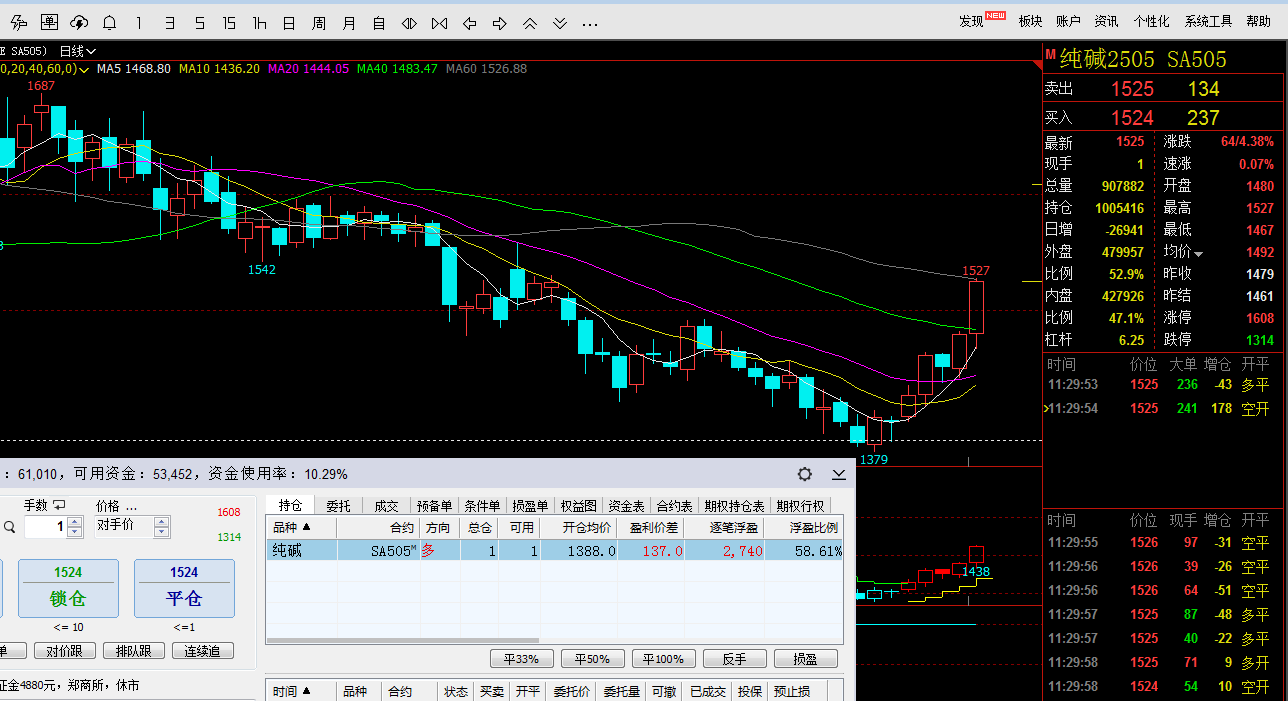Expand the MA parameters dropdown arrow

[84, 69]
